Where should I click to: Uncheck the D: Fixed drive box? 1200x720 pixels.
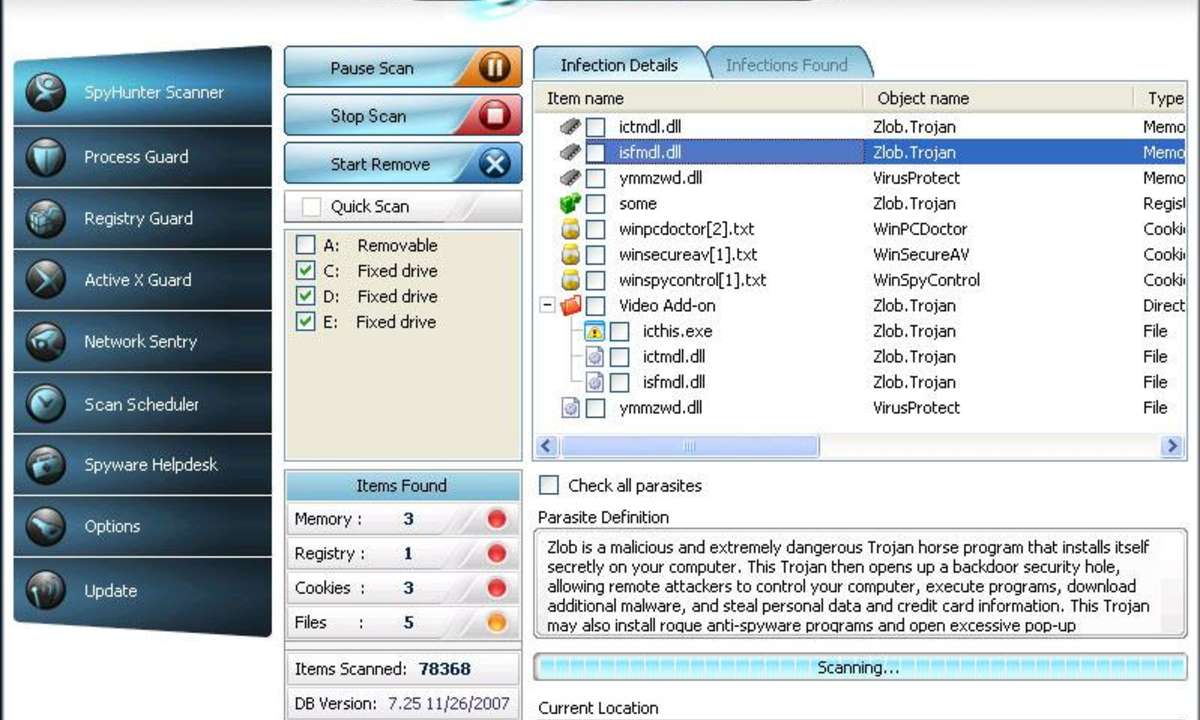tap(306, 297)
